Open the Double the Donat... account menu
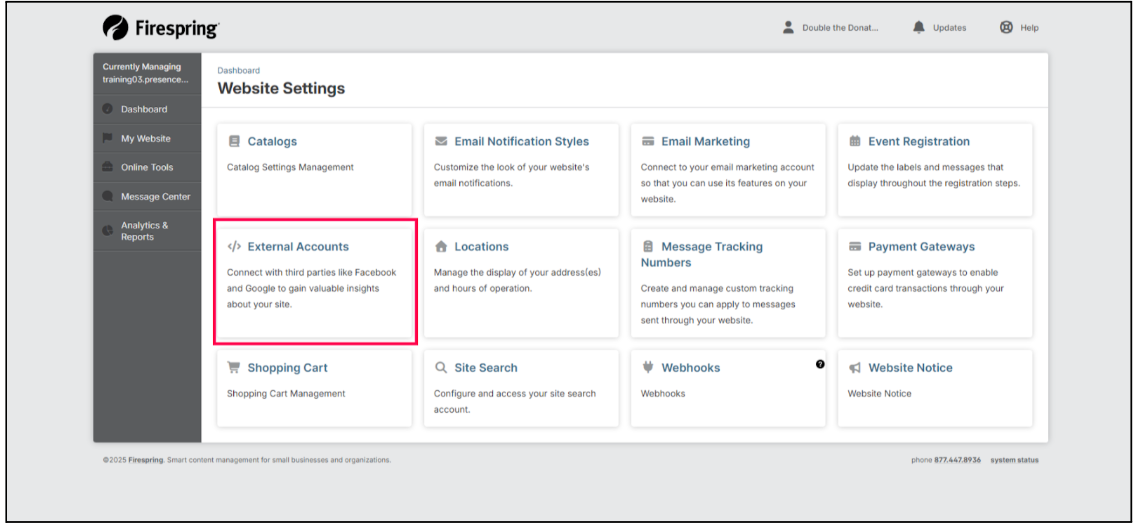This screenshot has height=524, width=1135. coord(831,28)
